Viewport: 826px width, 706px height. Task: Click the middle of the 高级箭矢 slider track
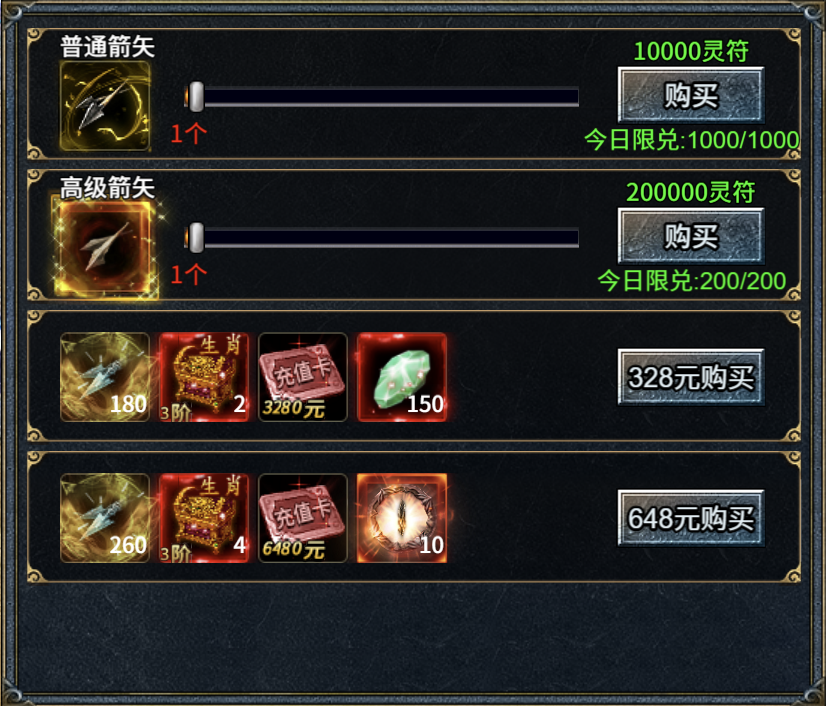[x=382, y=238]
